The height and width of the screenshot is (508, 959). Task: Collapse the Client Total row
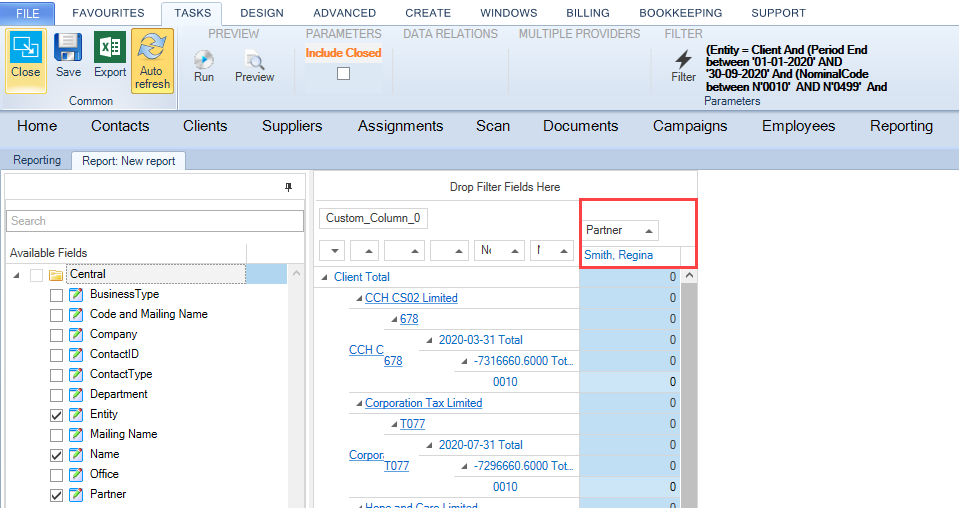coord(324,278)
